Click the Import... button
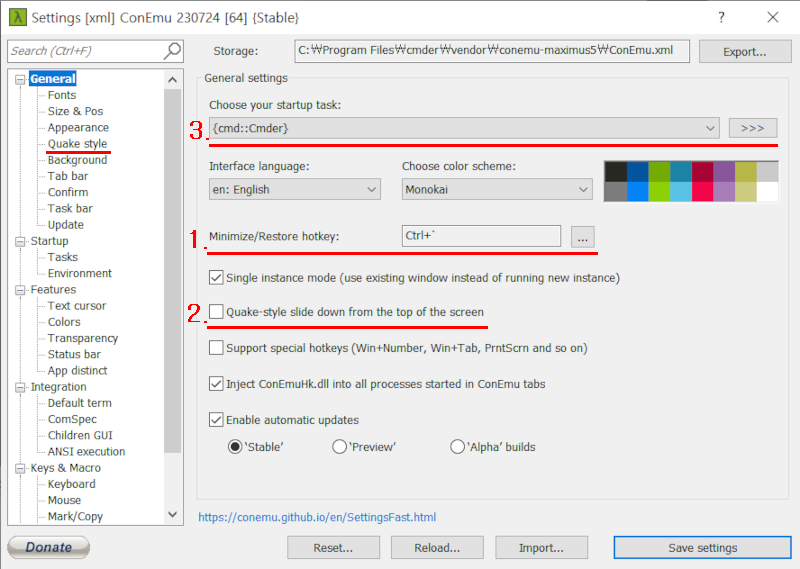 541,548
